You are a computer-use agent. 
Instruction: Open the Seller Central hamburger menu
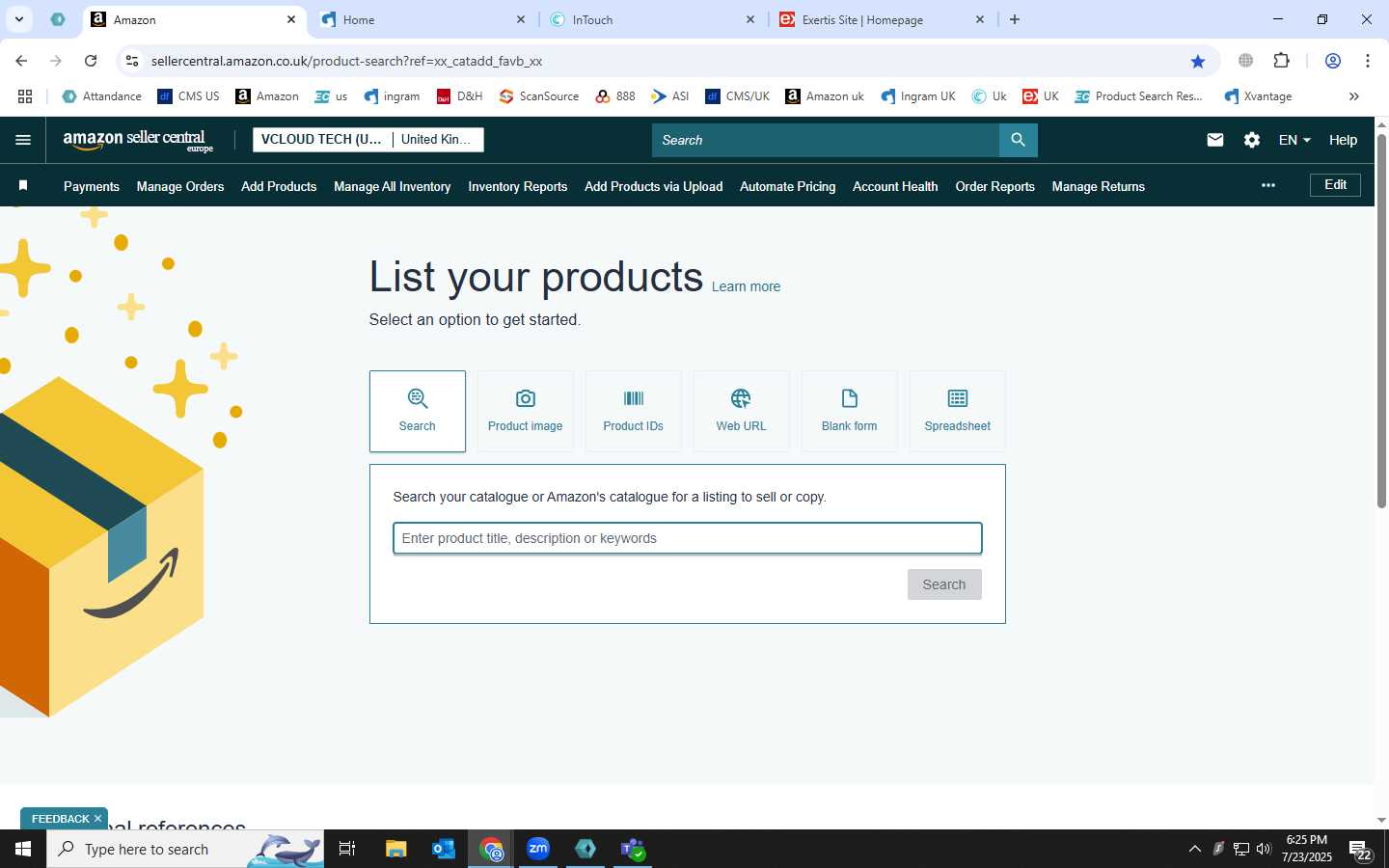tap(23, 140)
